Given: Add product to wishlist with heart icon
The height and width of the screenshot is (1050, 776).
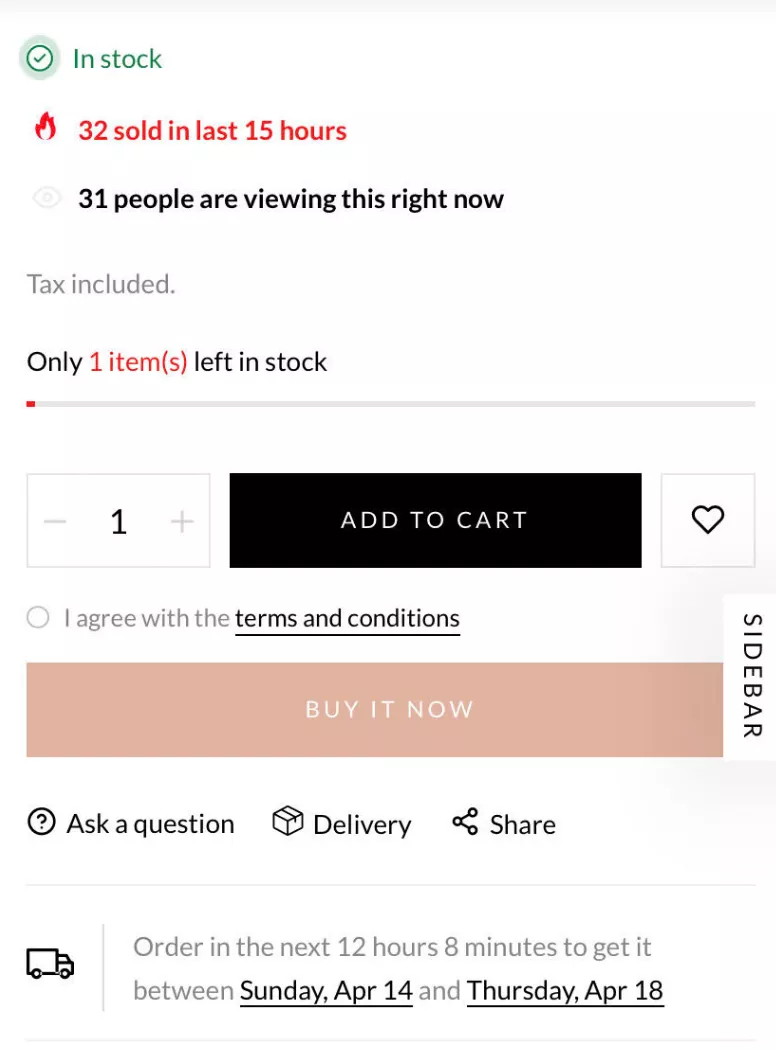Looking at the screenshot, I should click(708, 520).
